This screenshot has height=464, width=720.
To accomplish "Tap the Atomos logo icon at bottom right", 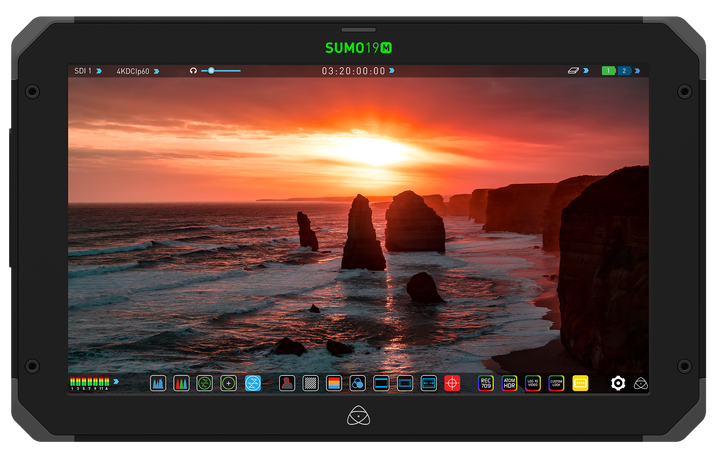I will click(x=641, y=383).
